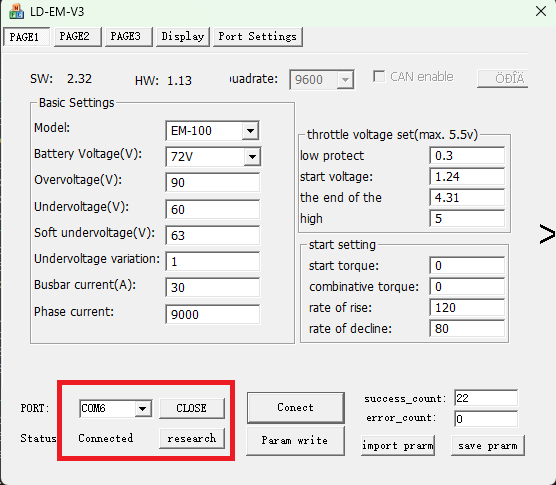Screen dimensions: 556x485
Task: Focus the Busbar current field
Action: pyautogui.click(x=212, y=288)
